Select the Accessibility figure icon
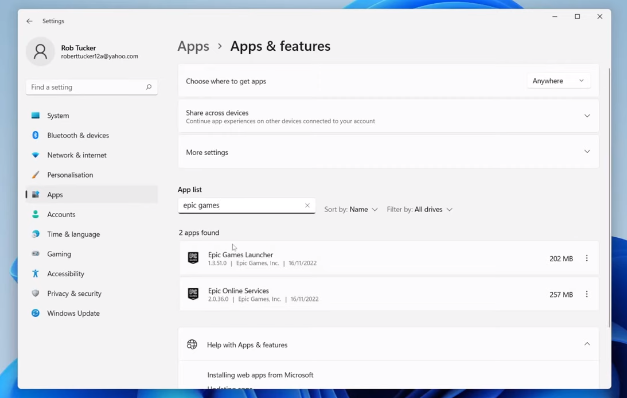The width and height of the screenshot is (627, 398). pyautogui.click(x=36, y=274)
